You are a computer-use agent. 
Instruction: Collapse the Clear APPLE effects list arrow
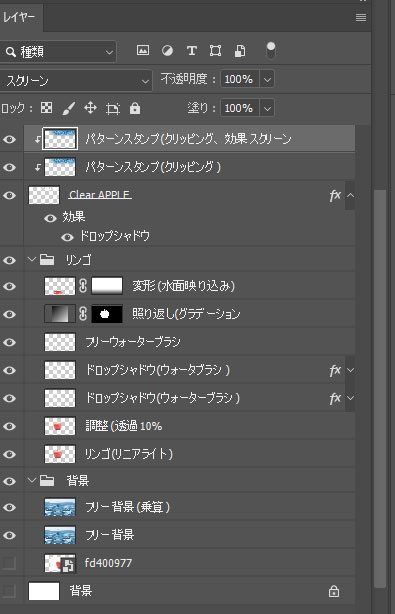click(350, 195)
